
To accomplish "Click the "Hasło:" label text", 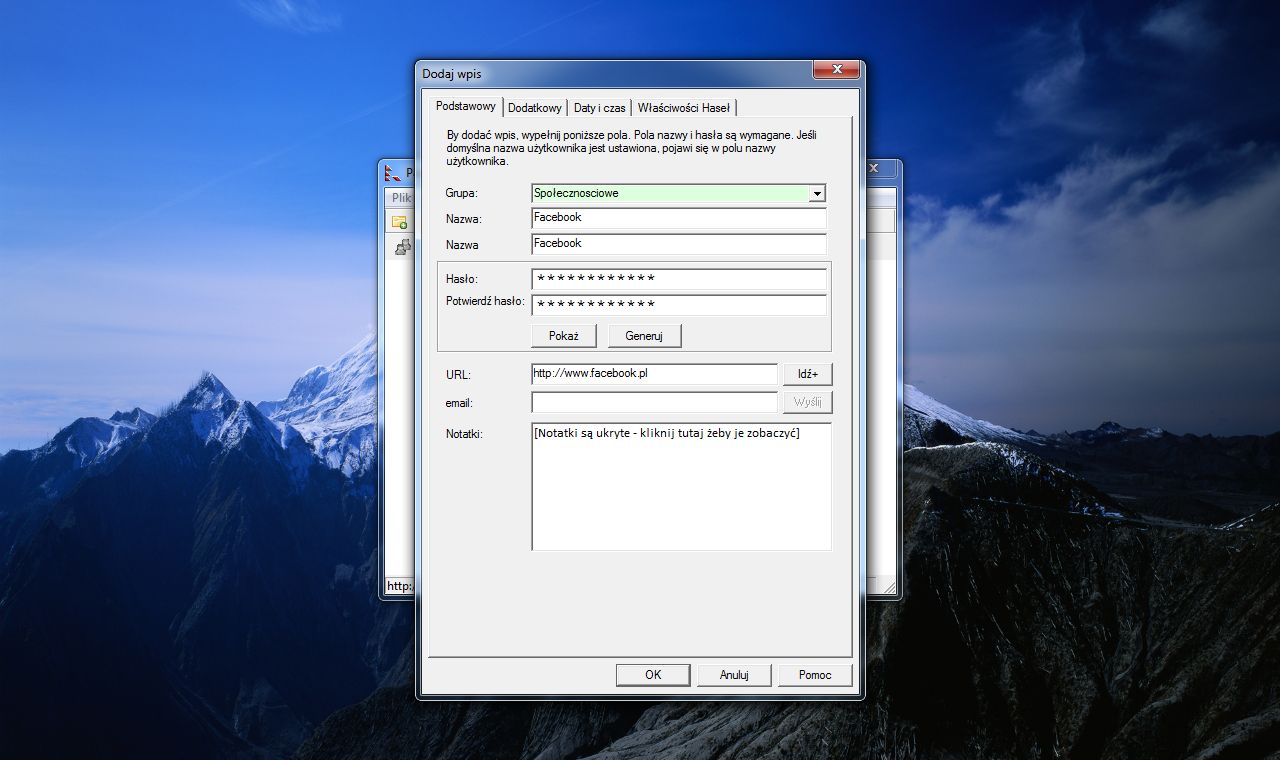I will [x=462, y=279].
